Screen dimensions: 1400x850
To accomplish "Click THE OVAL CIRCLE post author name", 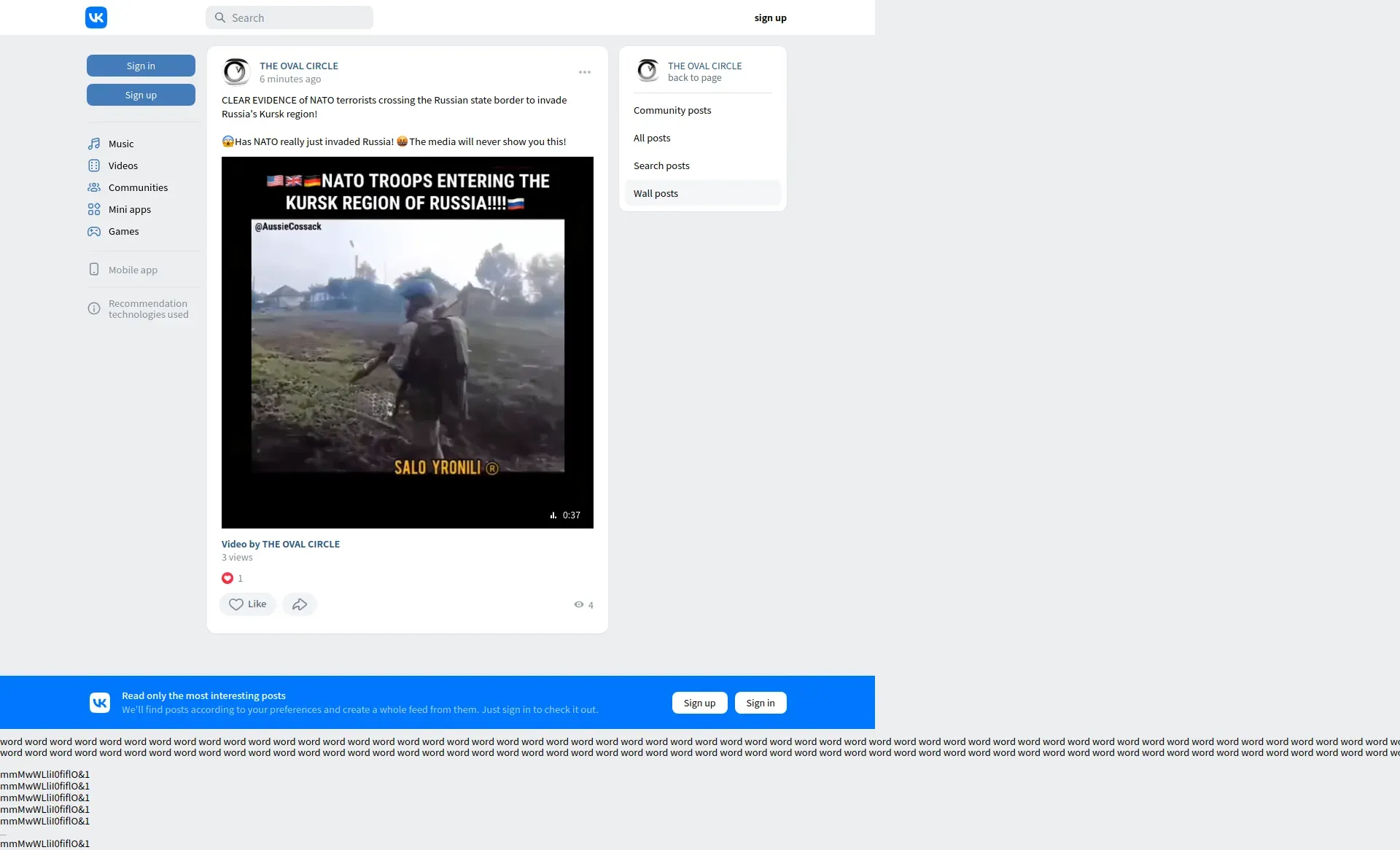I will (x=299, y=66).
